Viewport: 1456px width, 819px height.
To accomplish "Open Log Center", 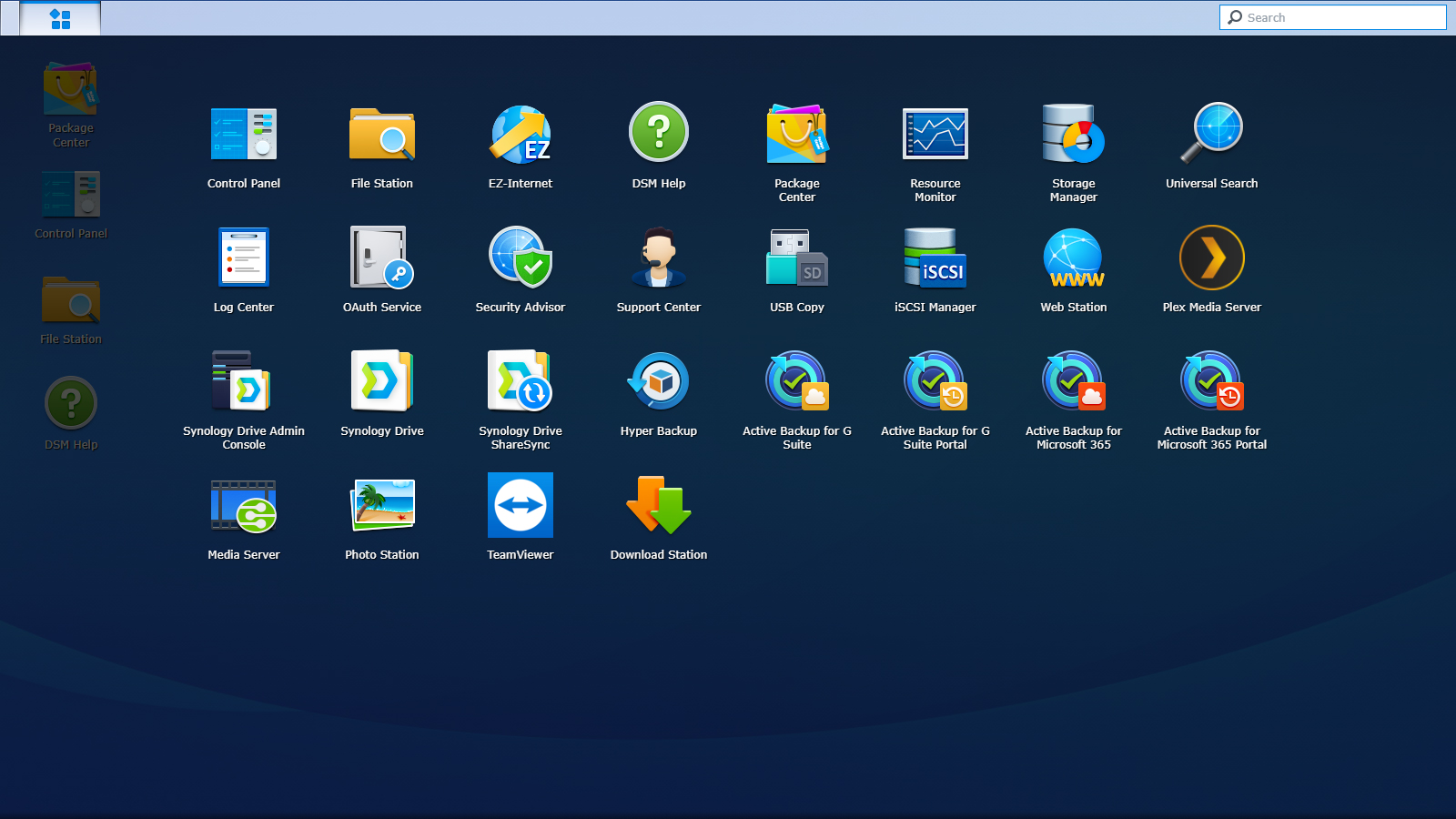I will point(244,270).
